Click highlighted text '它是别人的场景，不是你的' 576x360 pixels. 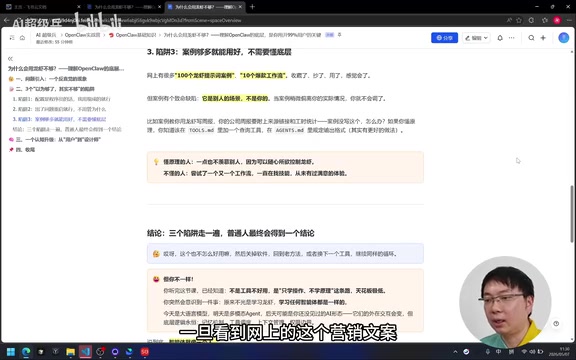coord(235,98)
